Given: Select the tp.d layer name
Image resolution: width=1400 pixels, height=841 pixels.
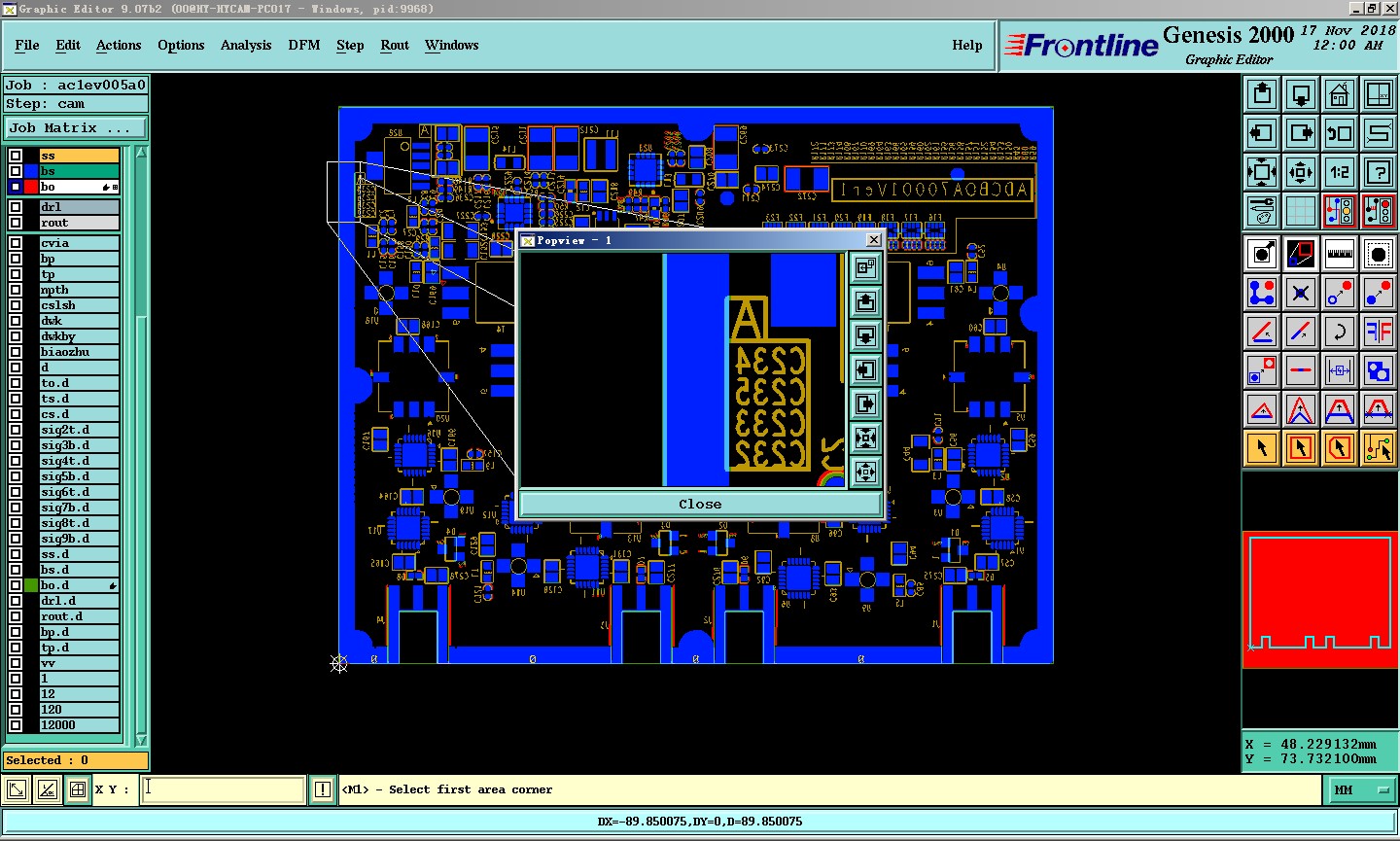Looking at the screenshot, I should click(79, 648).
